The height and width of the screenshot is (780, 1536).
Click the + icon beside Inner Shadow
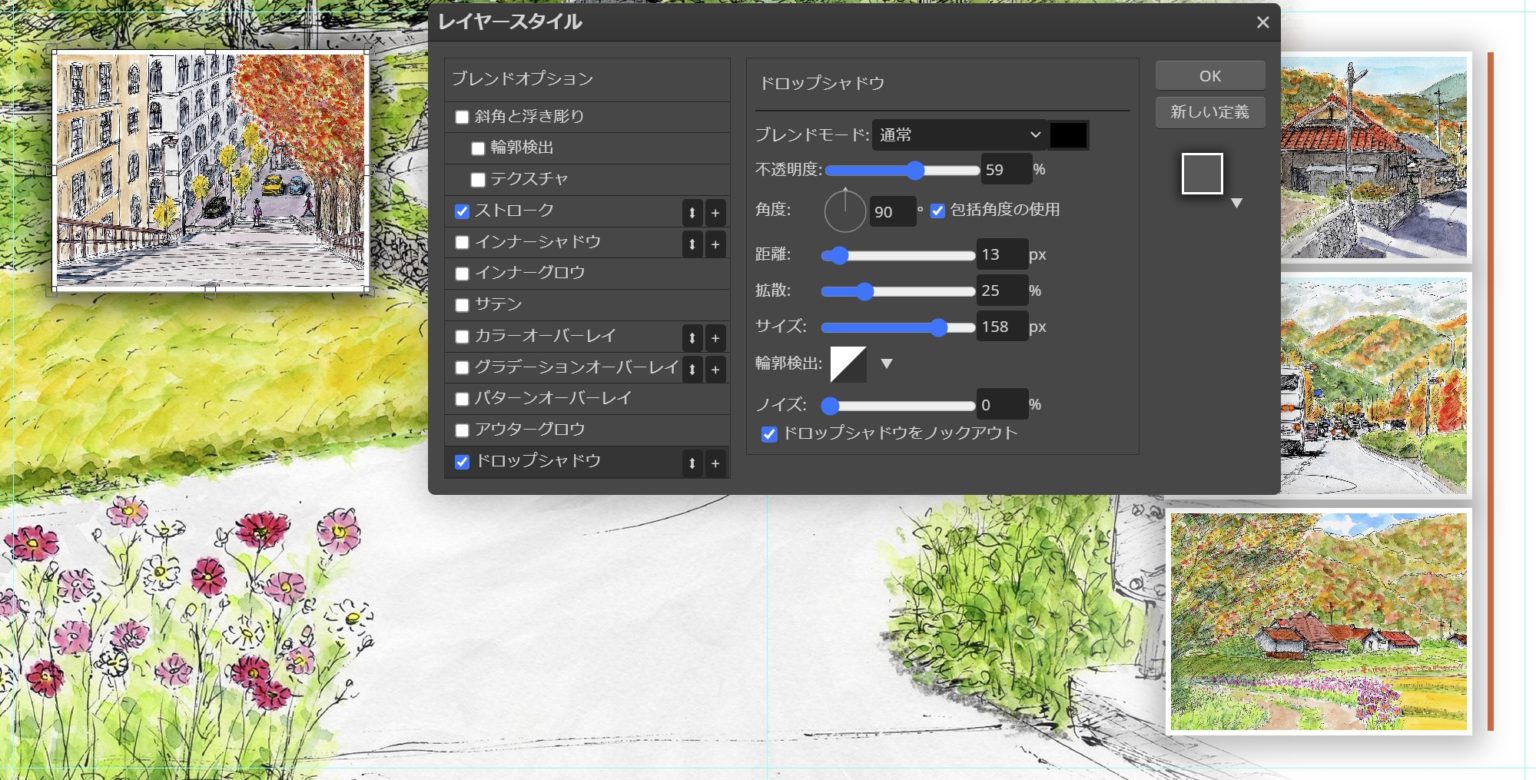[x=715, y=244]
